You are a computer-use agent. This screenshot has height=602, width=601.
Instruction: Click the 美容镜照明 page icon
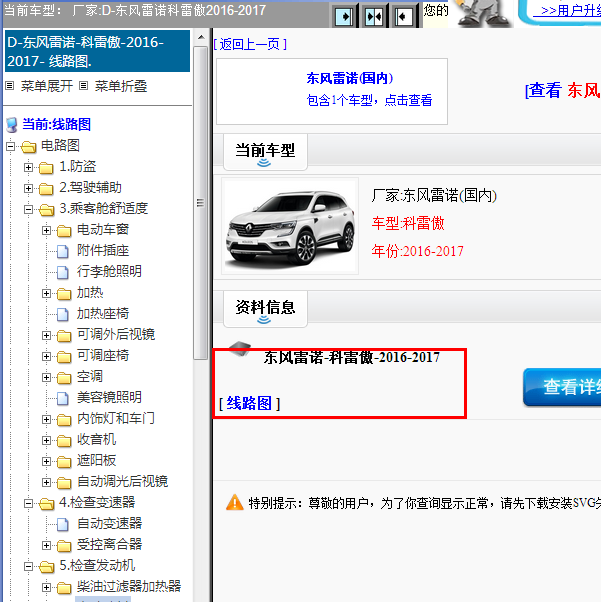(x=63, y=399)
